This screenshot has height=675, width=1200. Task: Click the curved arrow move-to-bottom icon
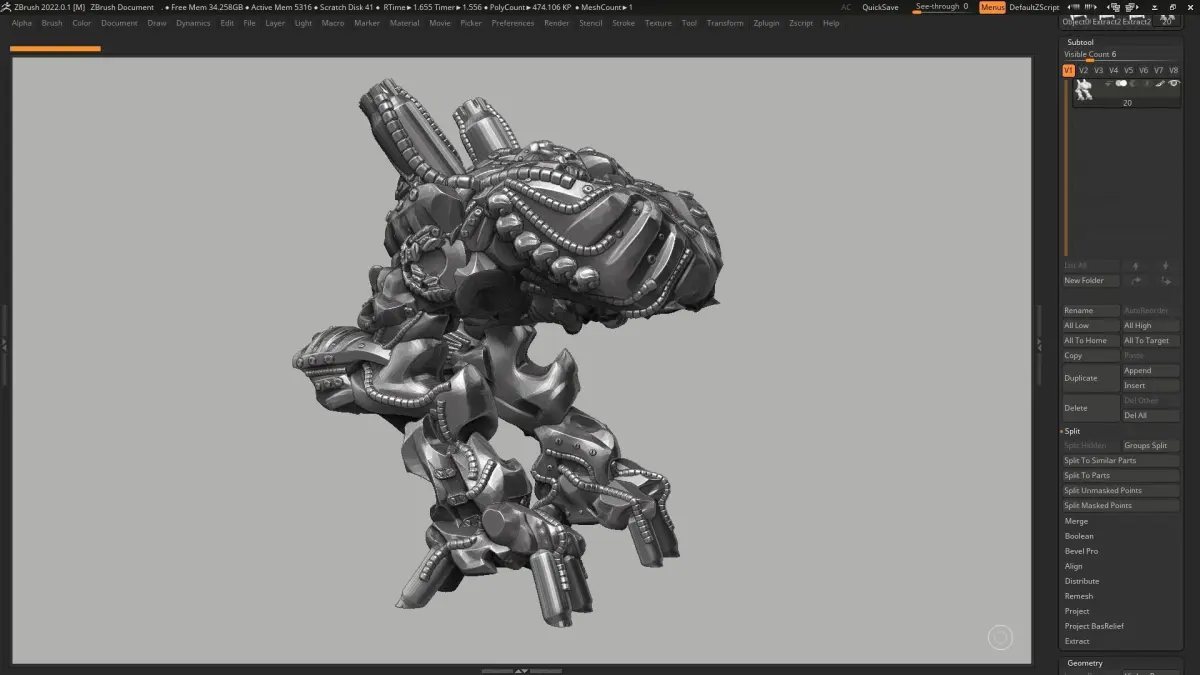pyautogui.click(x=1165, y=281)
